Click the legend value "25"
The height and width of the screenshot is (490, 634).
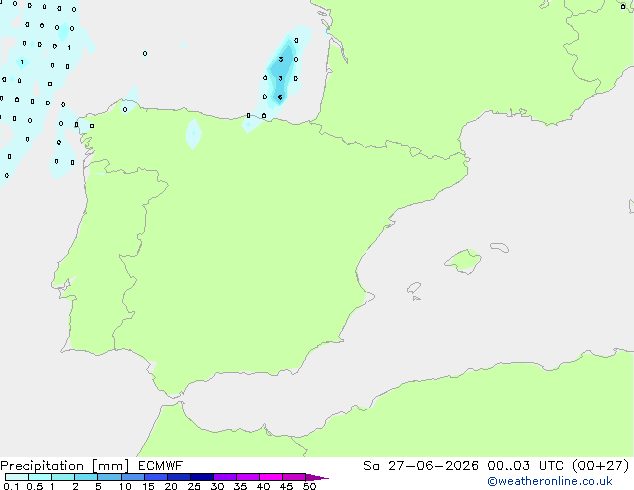(194, 486)
